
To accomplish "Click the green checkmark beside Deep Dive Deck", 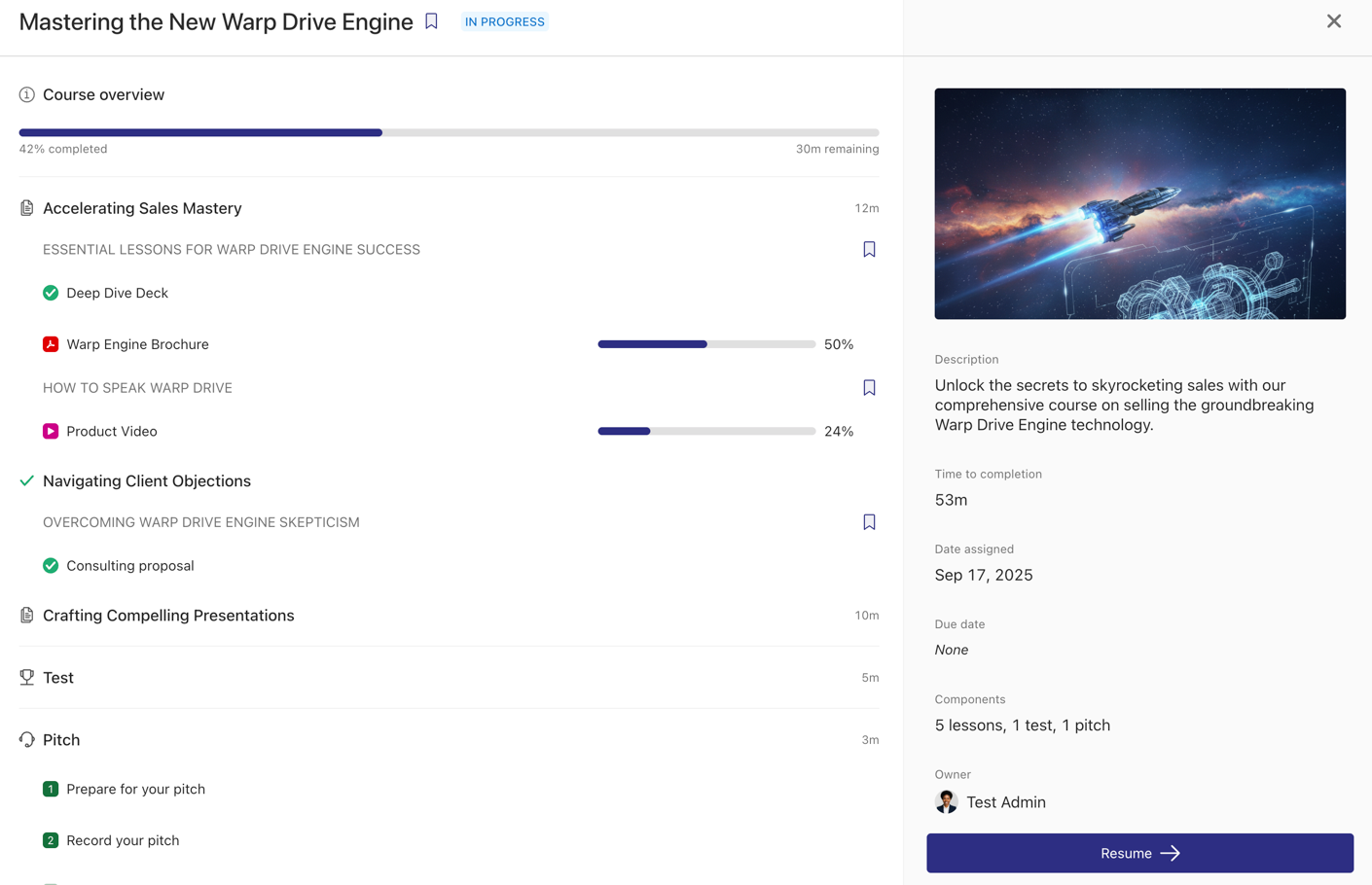I will (51, 293).
